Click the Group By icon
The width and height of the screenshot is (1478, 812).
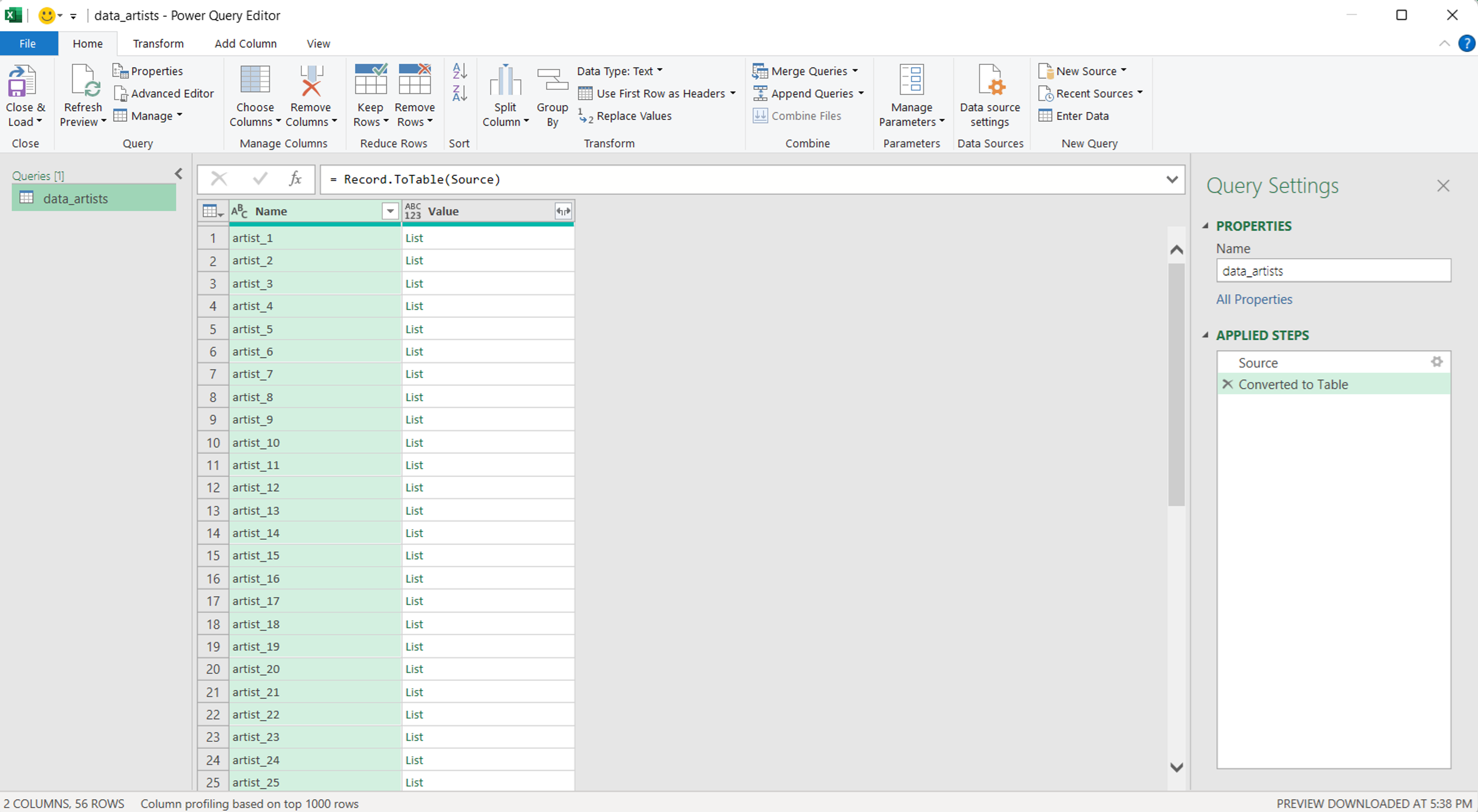552,82
